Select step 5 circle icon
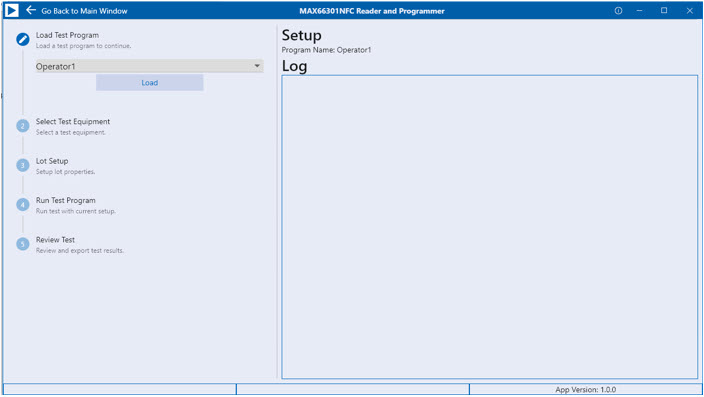 (23, 244)
